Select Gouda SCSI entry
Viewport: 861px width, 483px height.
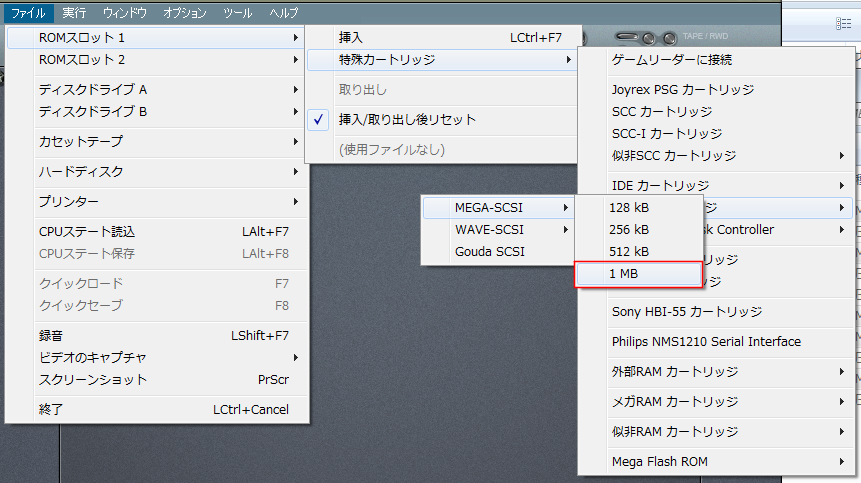coord(498,251)
